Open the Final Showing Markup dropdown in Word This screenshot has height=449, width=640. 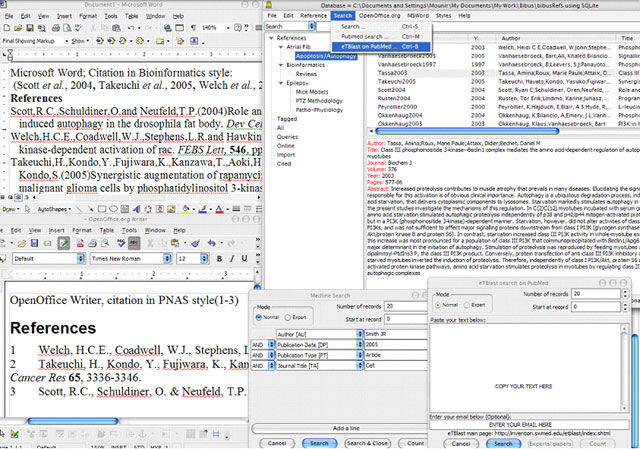coord(67,41)
